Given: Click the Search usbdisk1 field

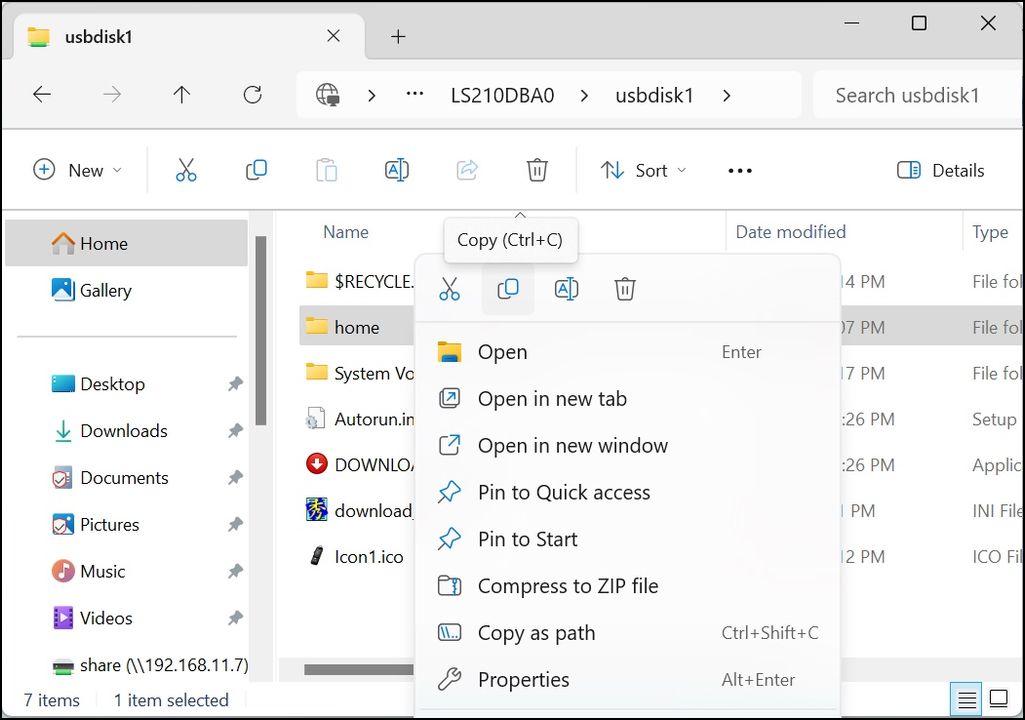Looking at the screenshot, I should 915,95.
